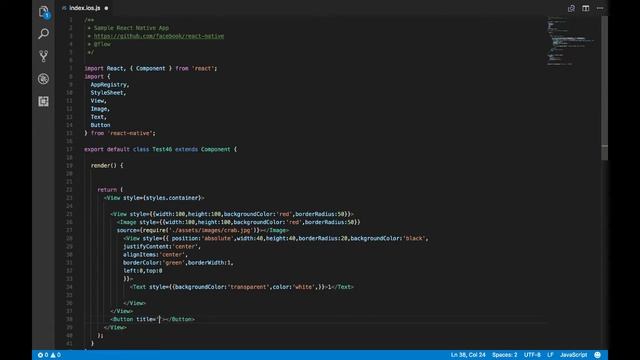
Task: Click 'react-native' import source text
Action: pos(131,133)
